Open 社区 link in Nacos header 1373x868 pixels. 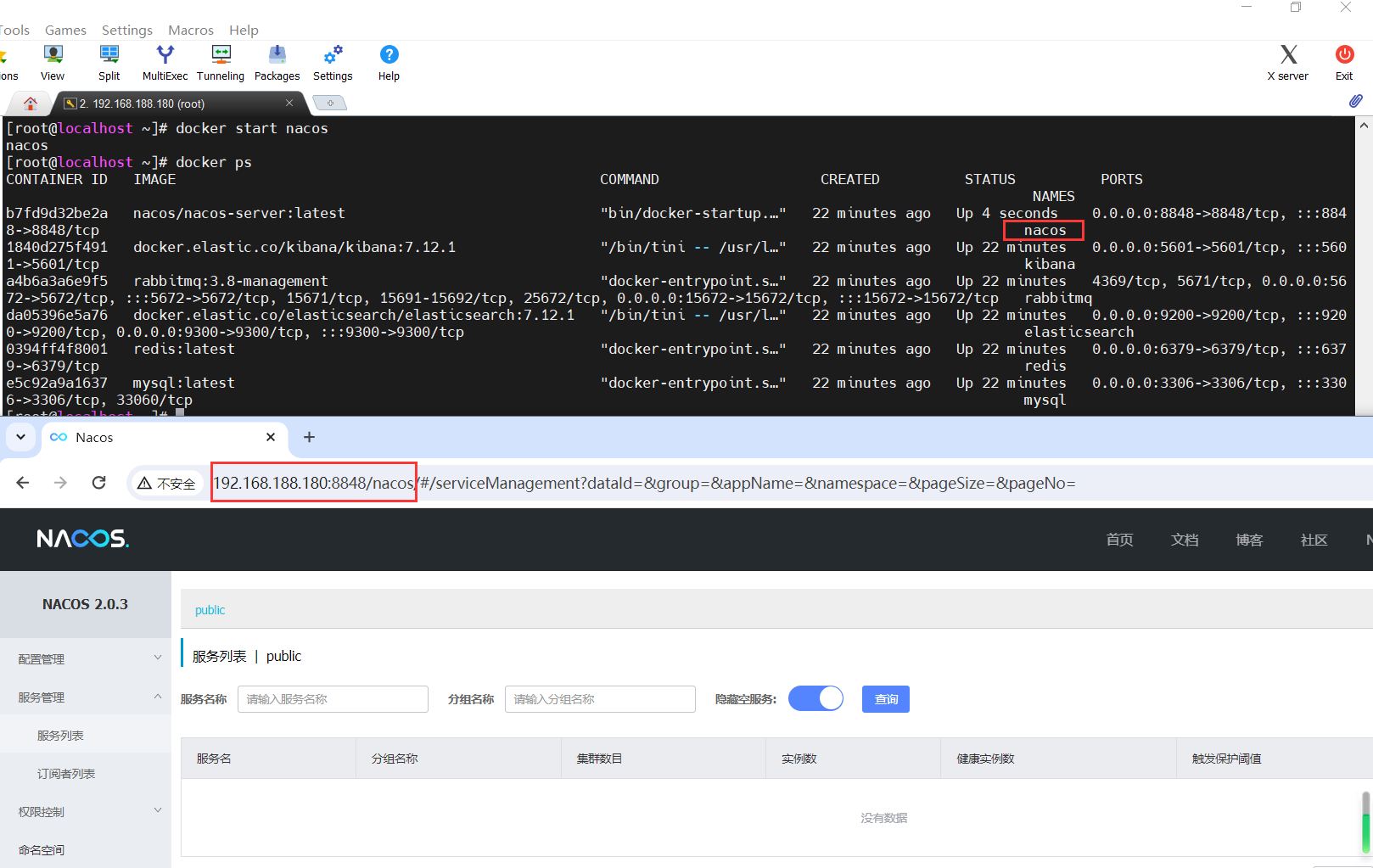coord(1314,540)
